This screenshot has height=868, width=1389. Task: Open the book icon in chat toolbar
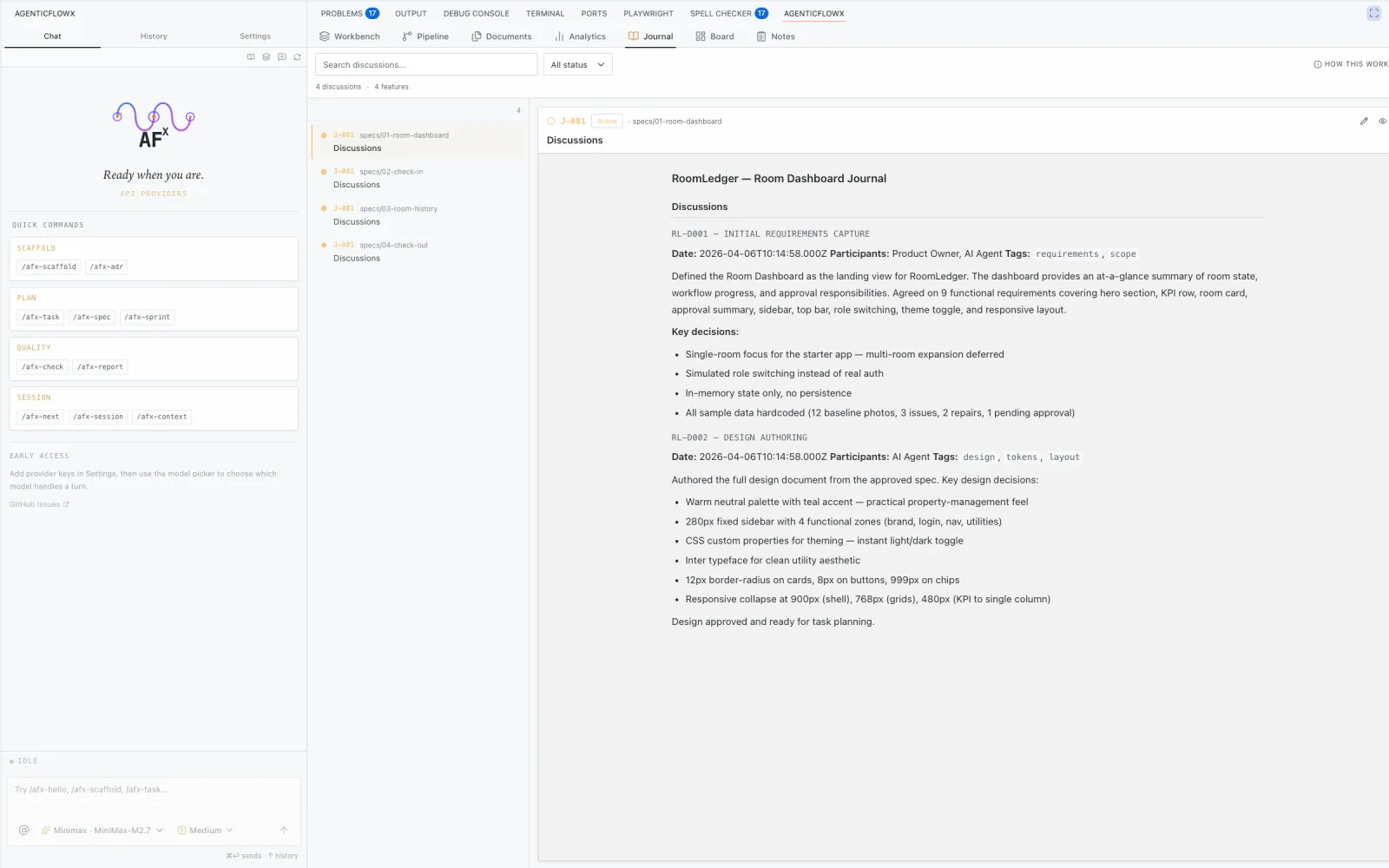(x=251, y=57)
